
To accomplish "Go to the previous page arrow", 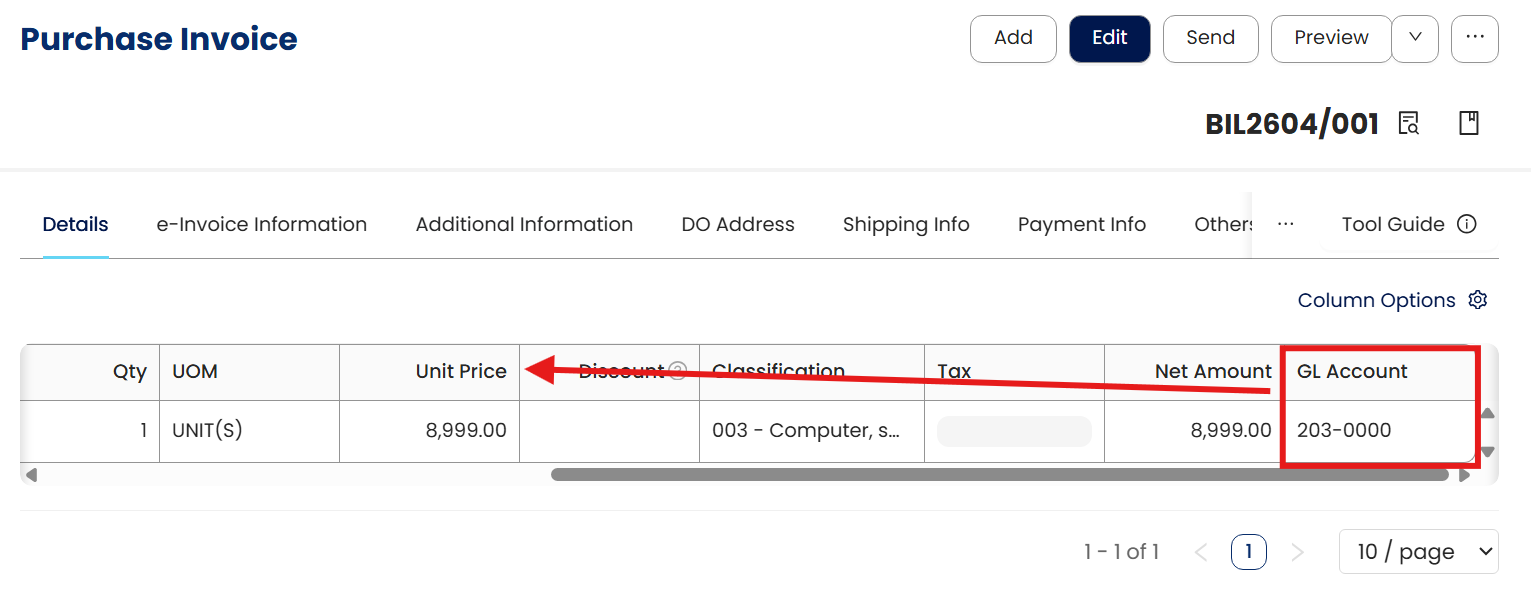I will (1201, 551).
